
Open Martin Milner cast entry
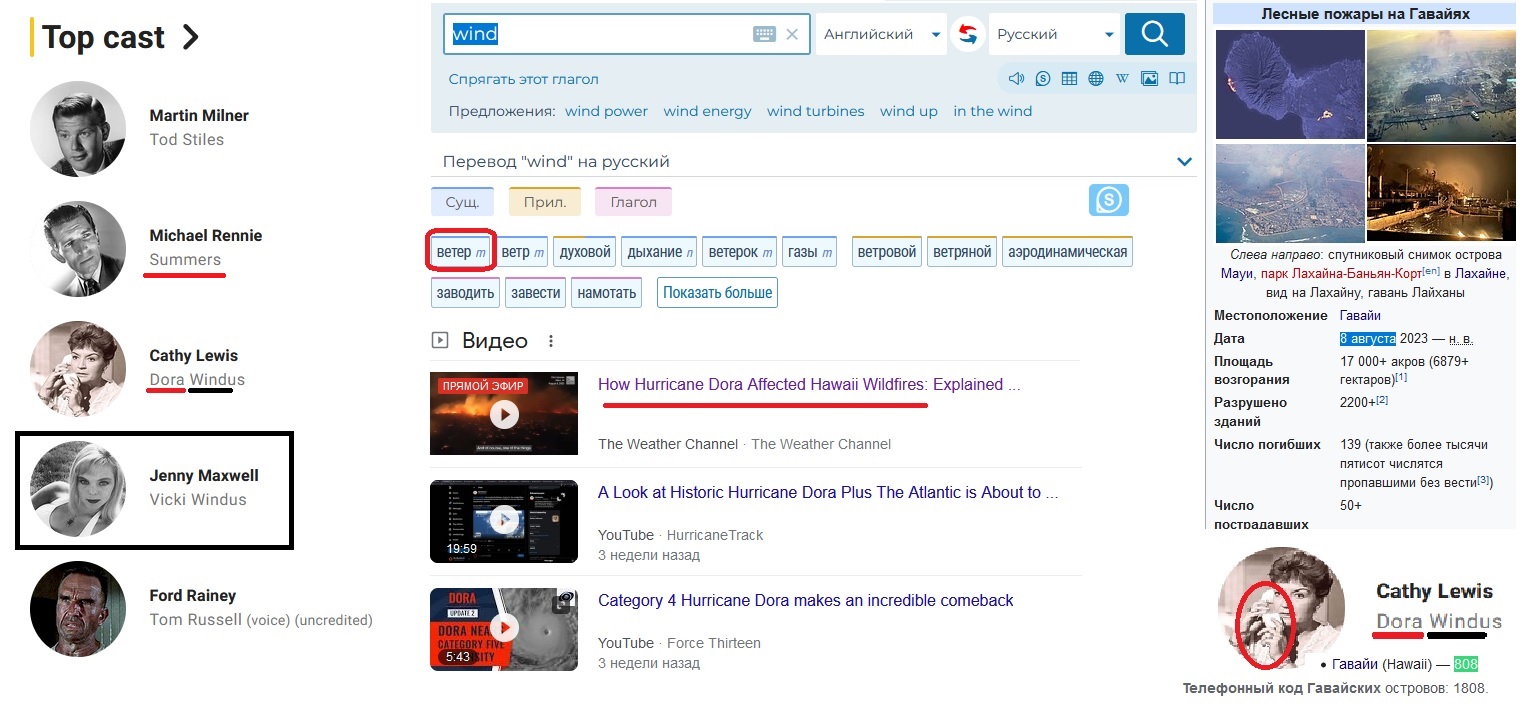pyautogui.click(x=199, y=115)
